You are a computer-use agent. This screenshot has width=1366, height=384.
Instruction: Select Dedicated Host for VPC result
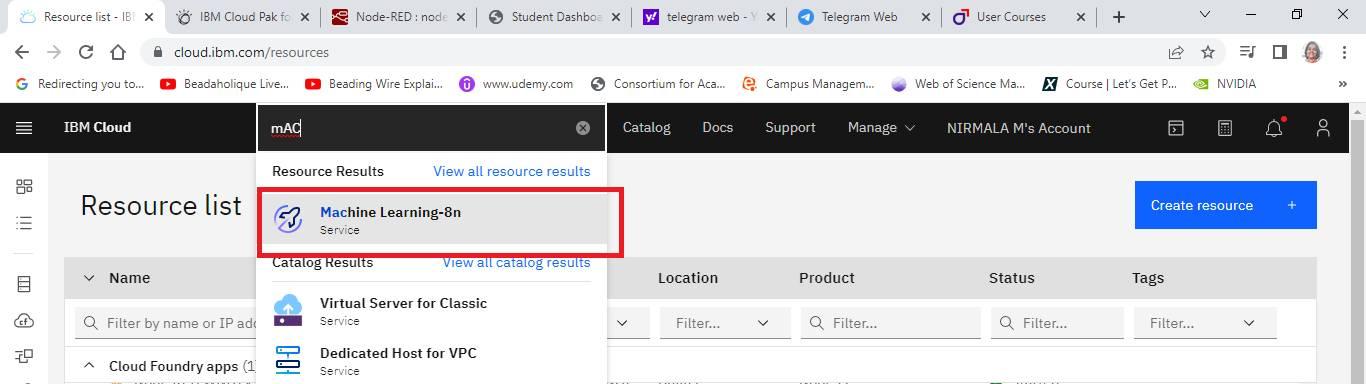pos(432,360)
